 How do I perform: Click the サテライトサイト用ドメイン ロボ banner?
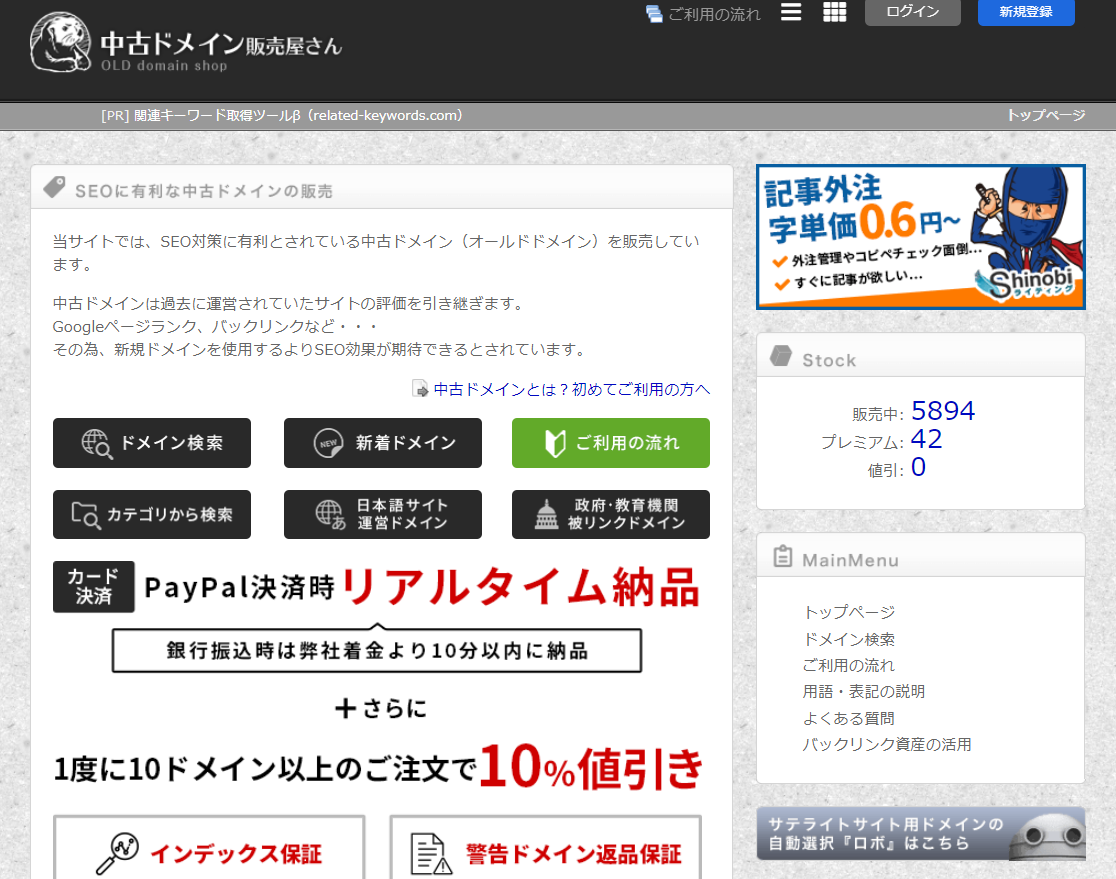920,833
